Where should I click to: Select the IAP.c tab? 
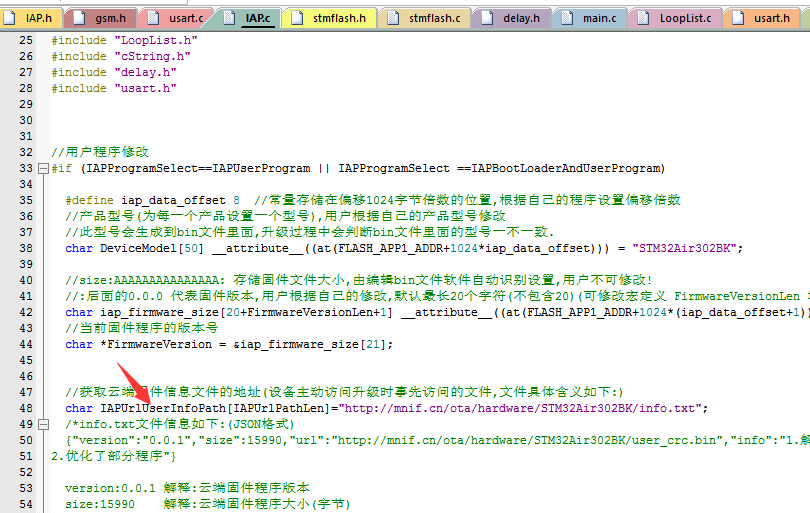tap(250, 18)
